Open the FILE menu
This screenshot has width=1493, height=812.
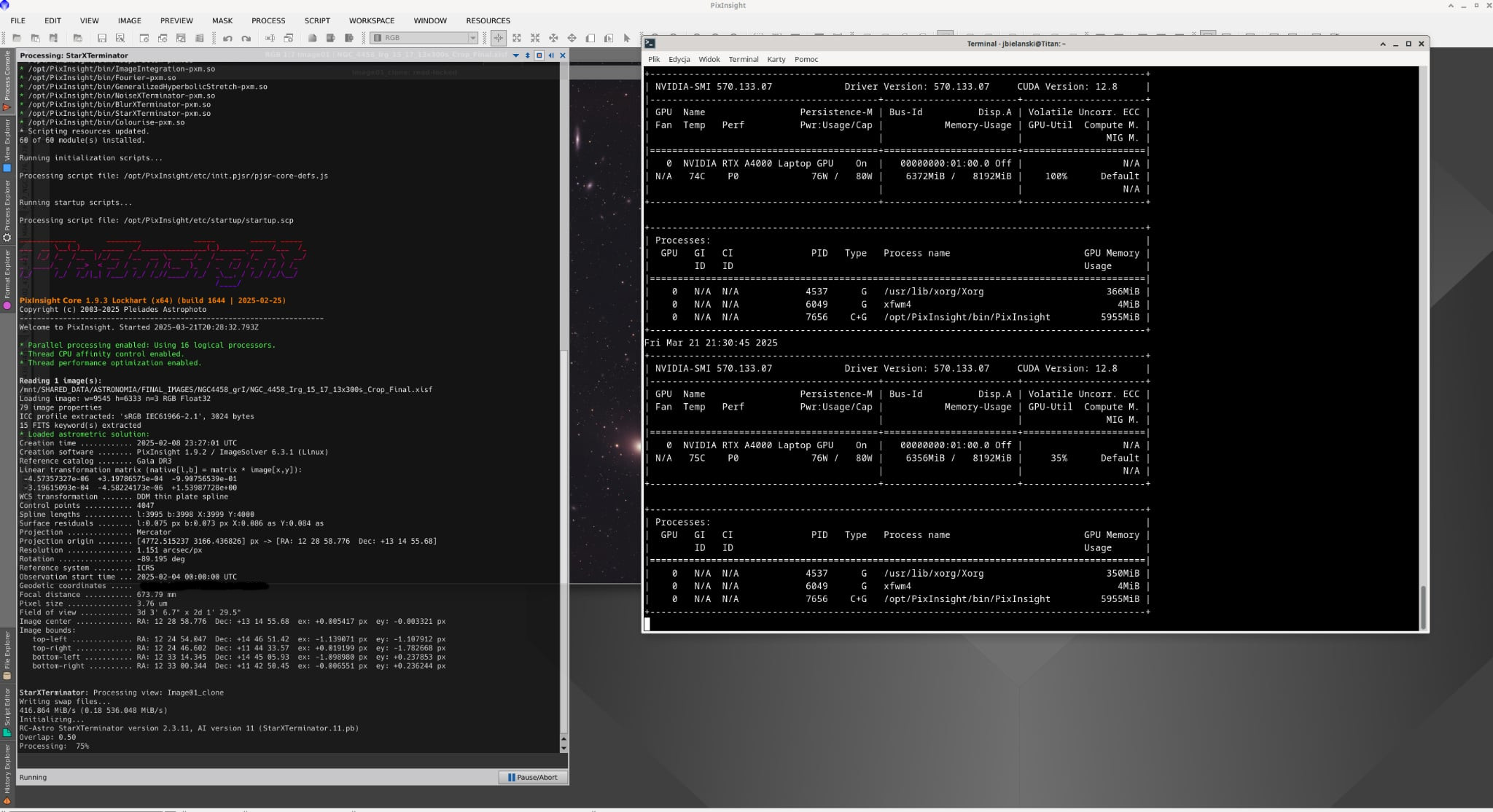point(17,20)
